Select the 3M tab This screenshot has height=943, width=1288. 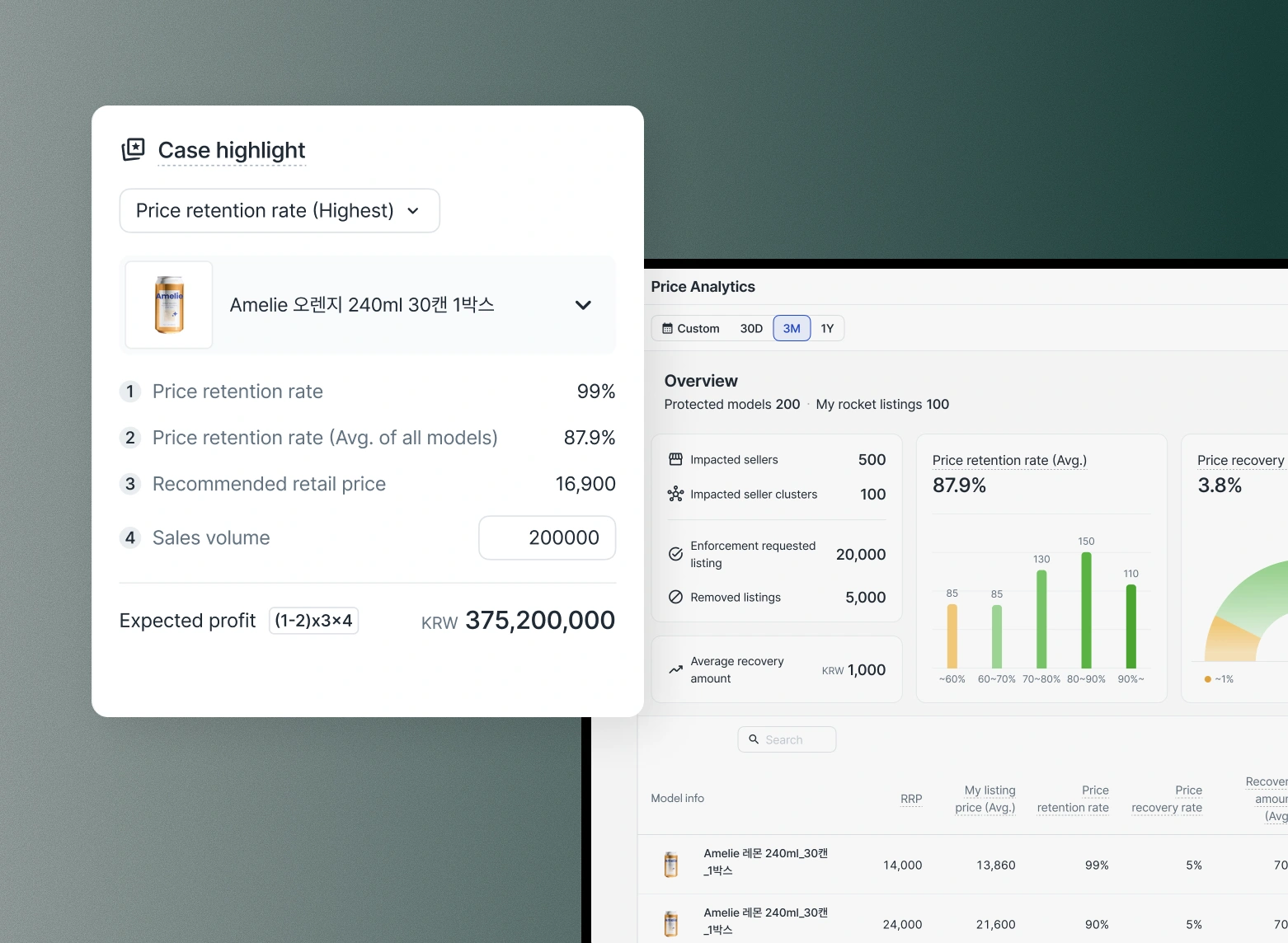[x=791, y=328]
